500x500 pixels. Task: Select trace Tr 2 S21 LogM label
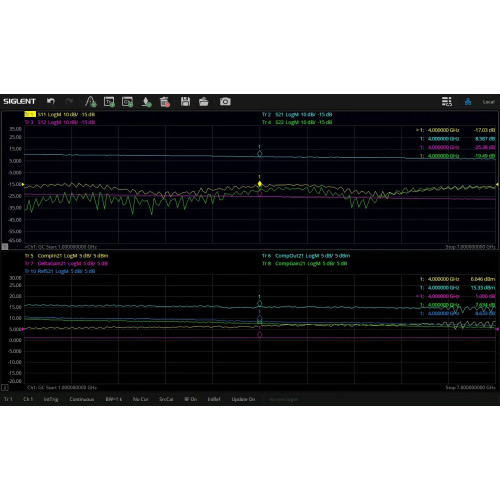[297, 114]
